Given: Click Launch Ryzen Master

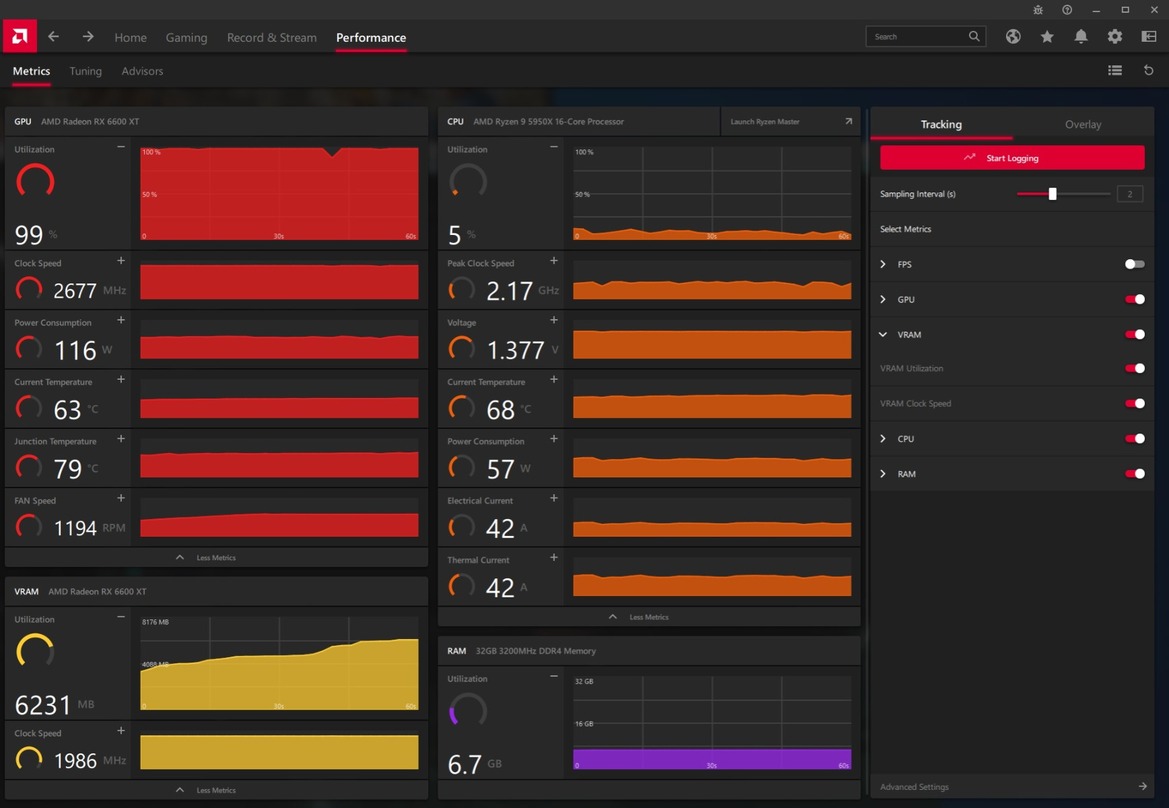Looking at the screenshot, I should (790, 121).
